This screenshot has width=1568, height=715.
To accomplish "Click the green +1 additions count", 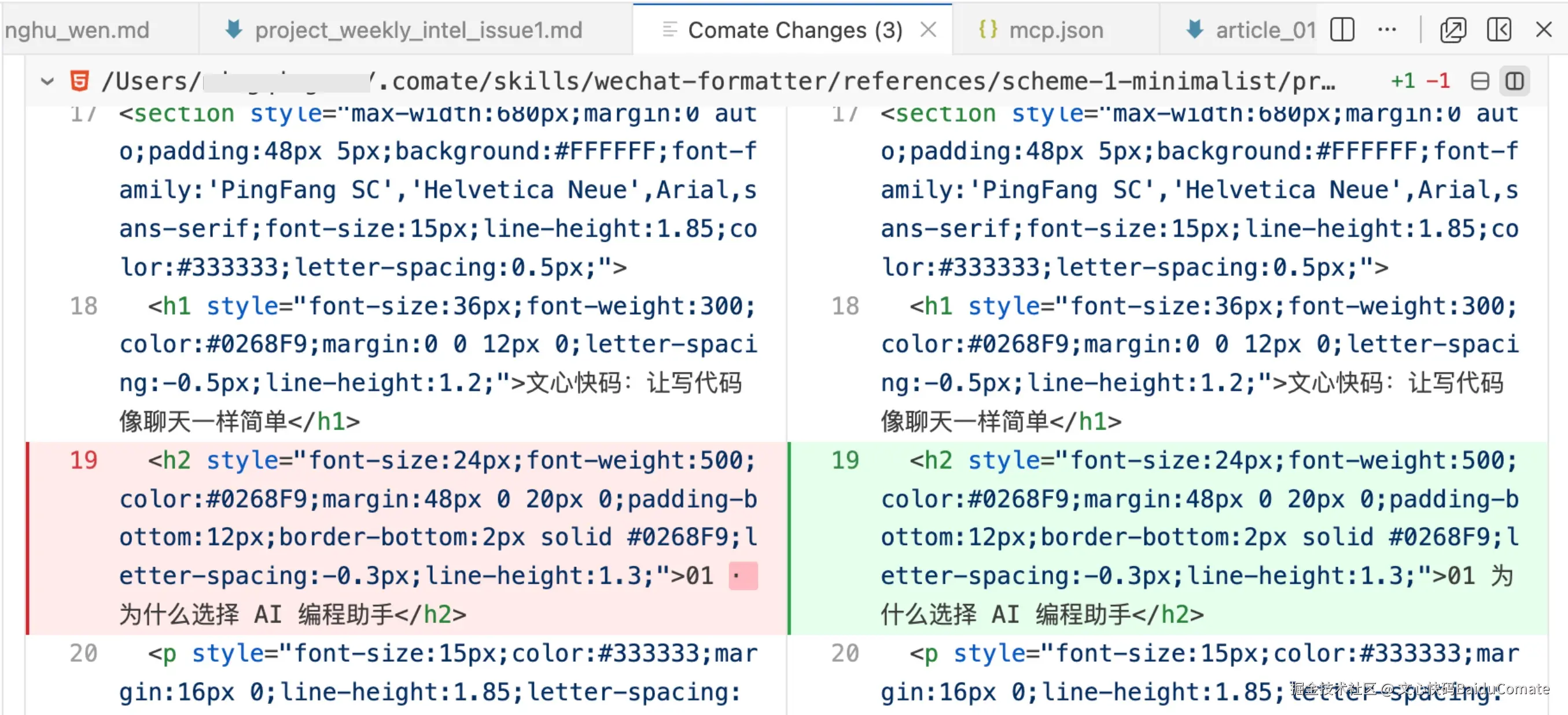I will pos(1403,81).
